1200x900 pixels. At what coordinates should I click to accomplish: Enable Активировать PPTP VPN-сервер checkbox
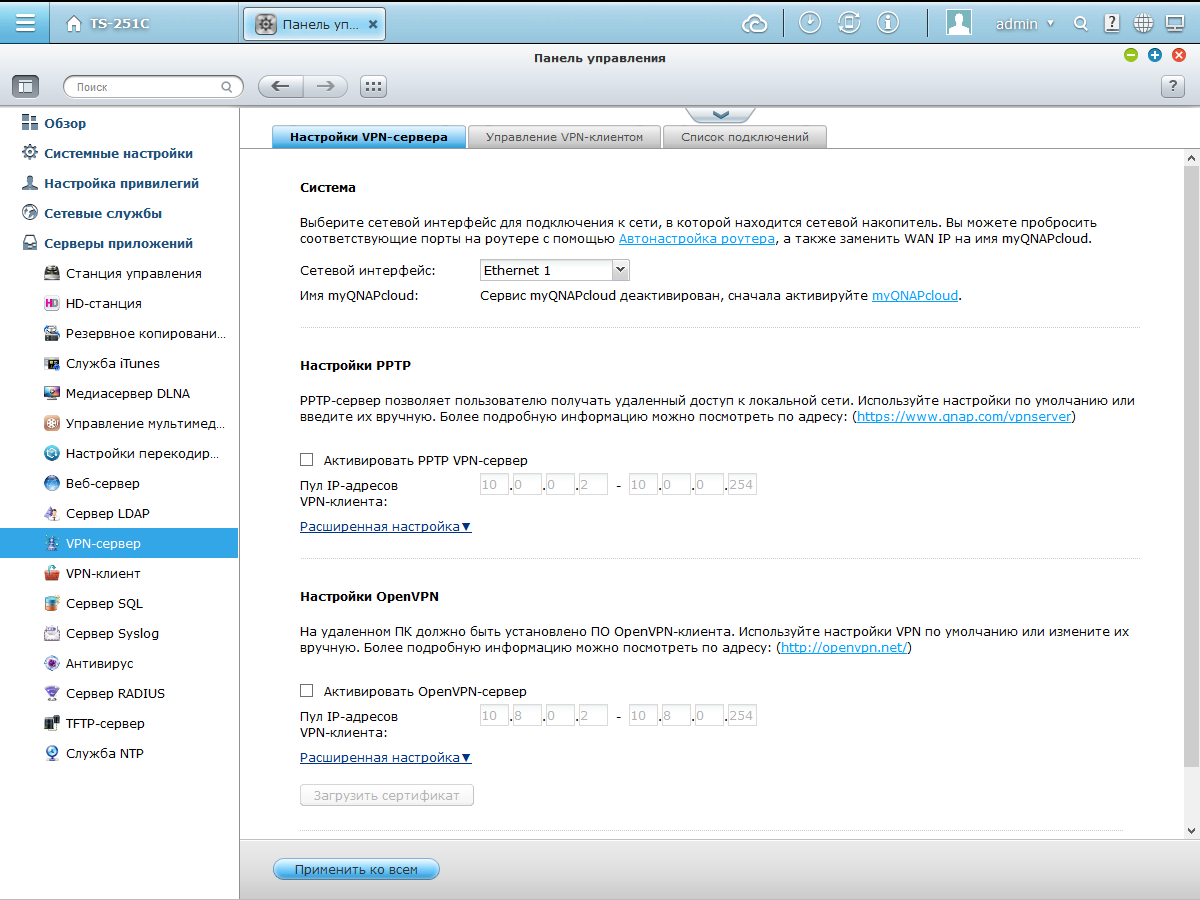tap(307, 460)
